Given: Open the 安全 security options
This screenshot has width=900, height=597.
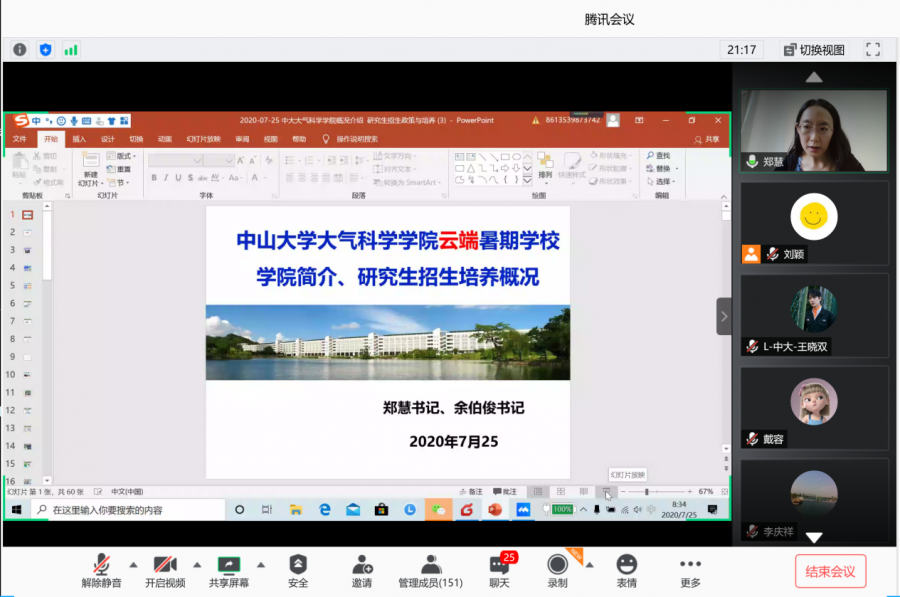Looking at the screenshot, I should (298, 571).
